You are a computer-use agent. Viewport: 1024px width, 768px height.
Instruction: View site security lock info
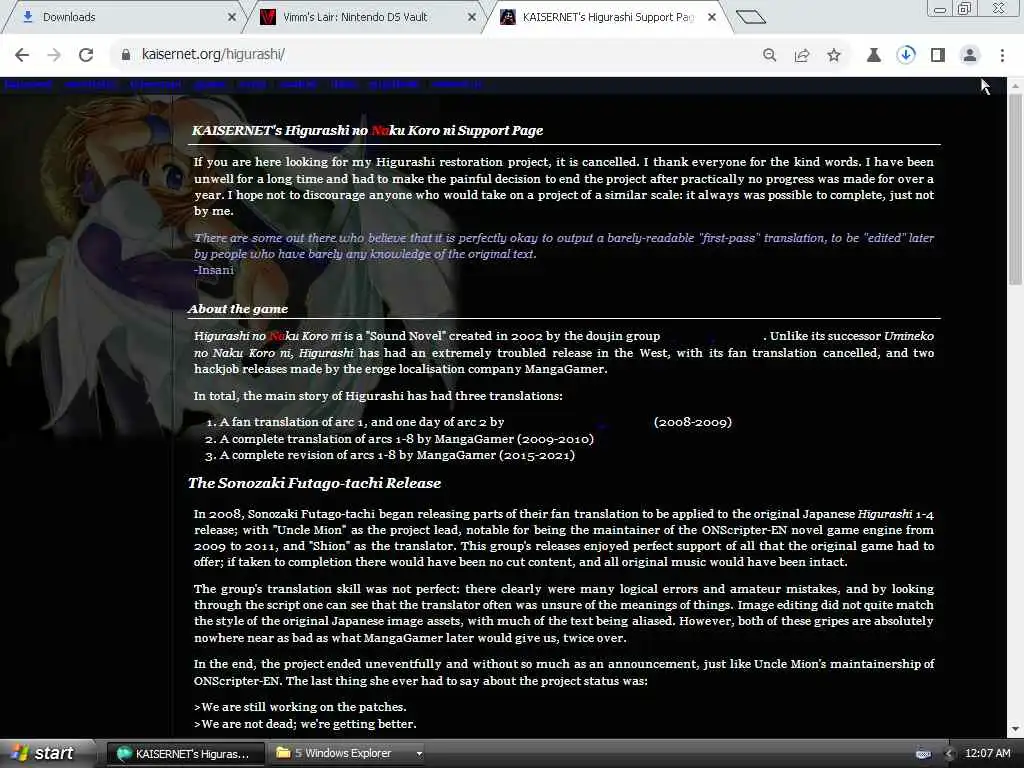coord(126,55)
